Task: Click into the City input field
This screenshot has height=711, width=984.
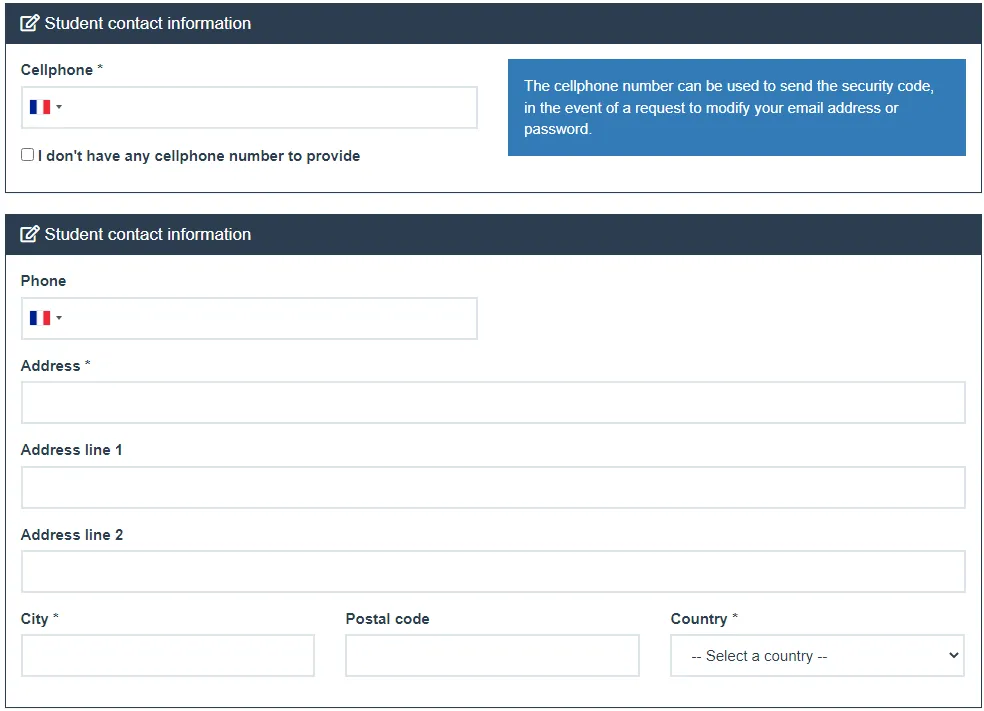Action: (167, 655)
